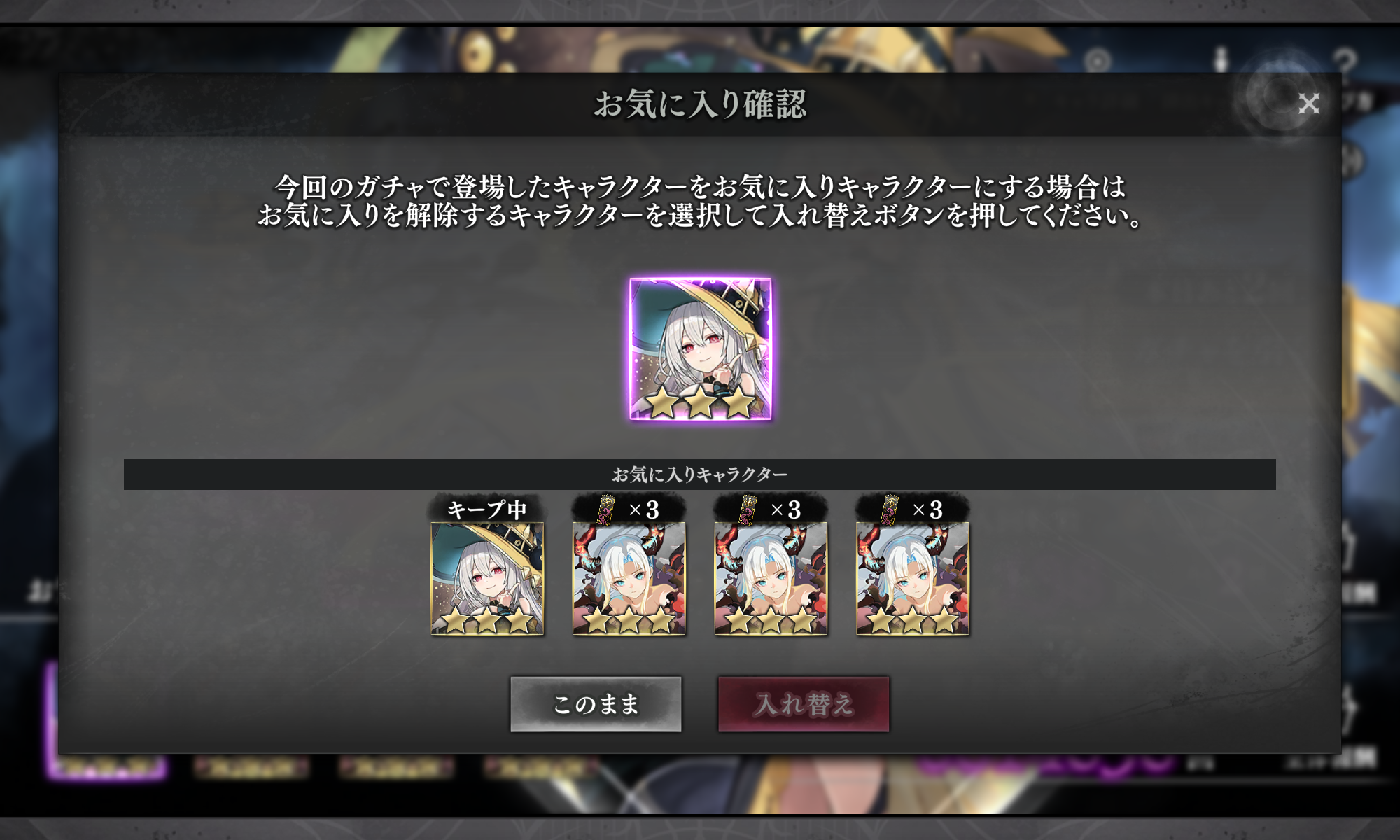The height and width of the screenshot is (840, 1400).
Task: Click ticket icon above middle horned character
Action: click(748, 510)
